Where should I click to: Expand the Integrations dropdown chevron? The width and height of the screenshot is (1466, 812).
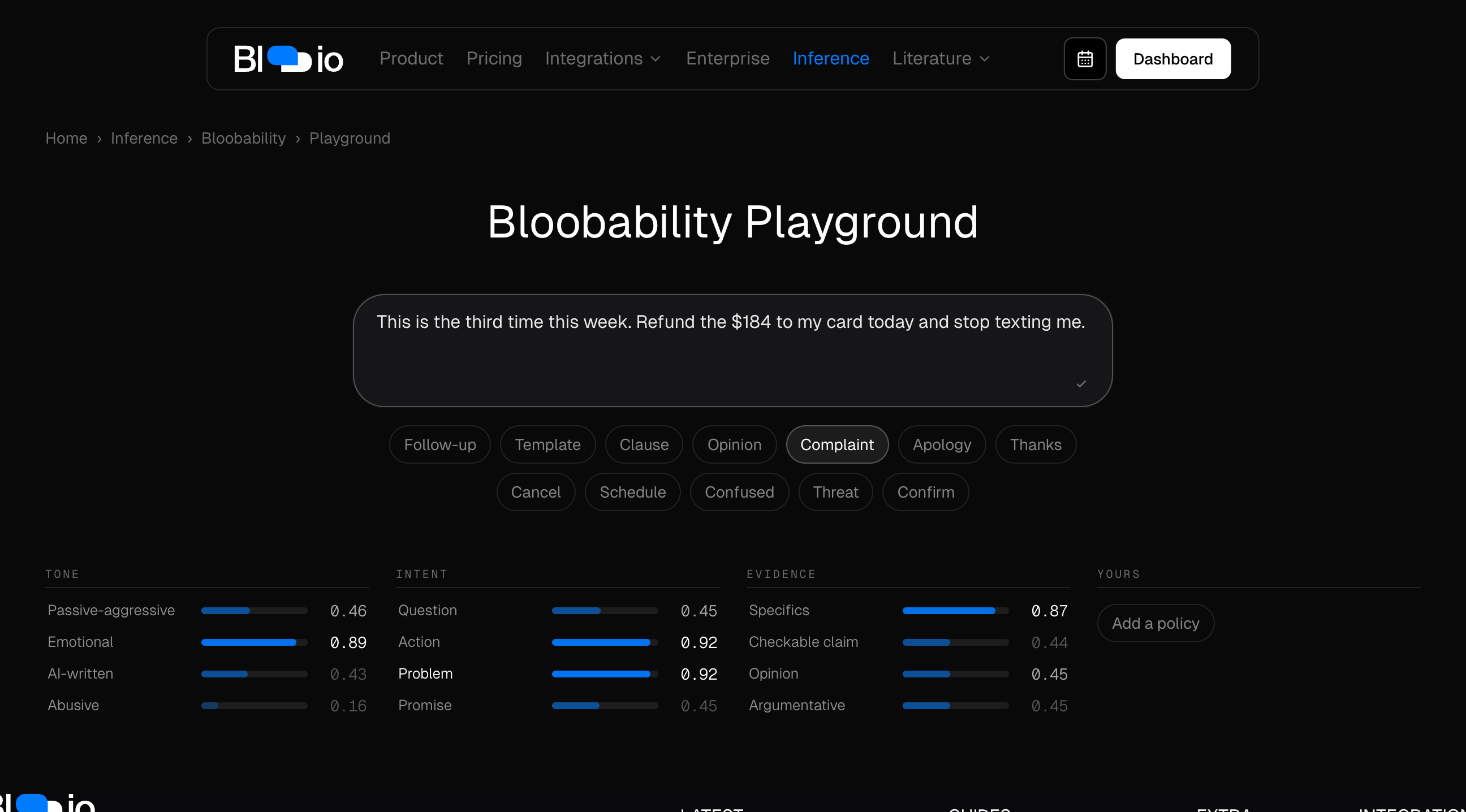(656, 59)
